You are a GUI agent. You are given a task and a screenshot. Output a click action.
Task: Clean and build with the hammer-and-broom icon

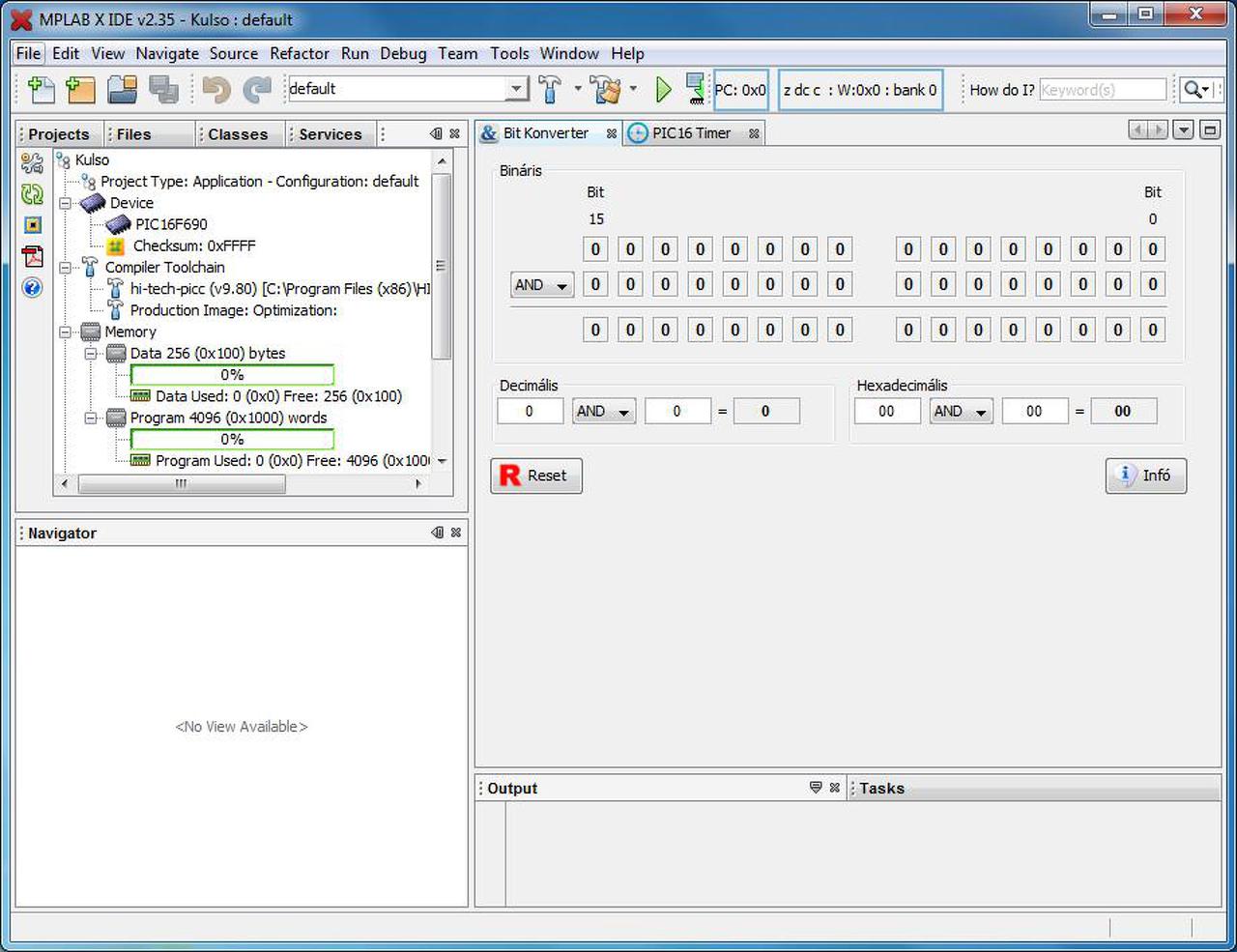pos(607,89)
